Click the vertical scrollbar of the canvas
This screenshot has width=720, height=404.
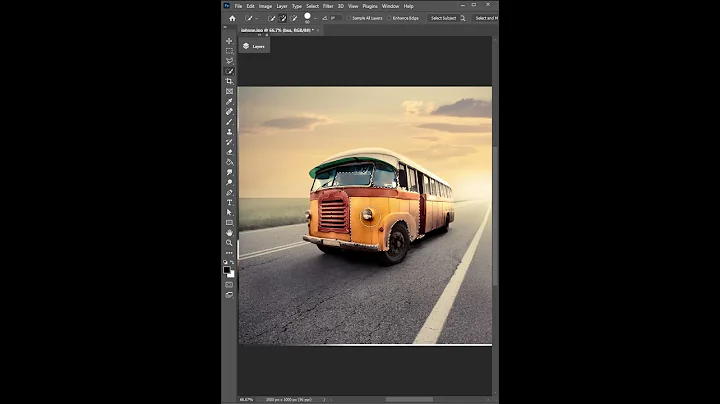coord(495,216)
